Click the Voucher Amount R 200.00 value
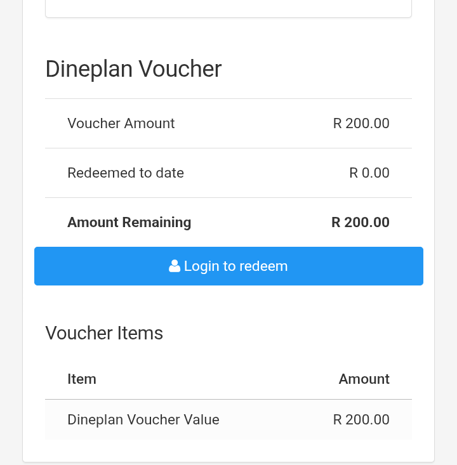 361,123
